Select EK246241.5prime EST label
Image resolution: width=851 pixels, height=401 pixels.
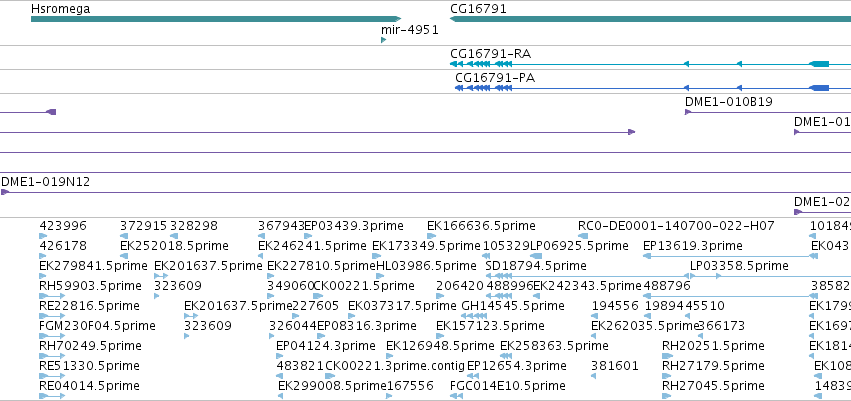click(x=313, y=245)
